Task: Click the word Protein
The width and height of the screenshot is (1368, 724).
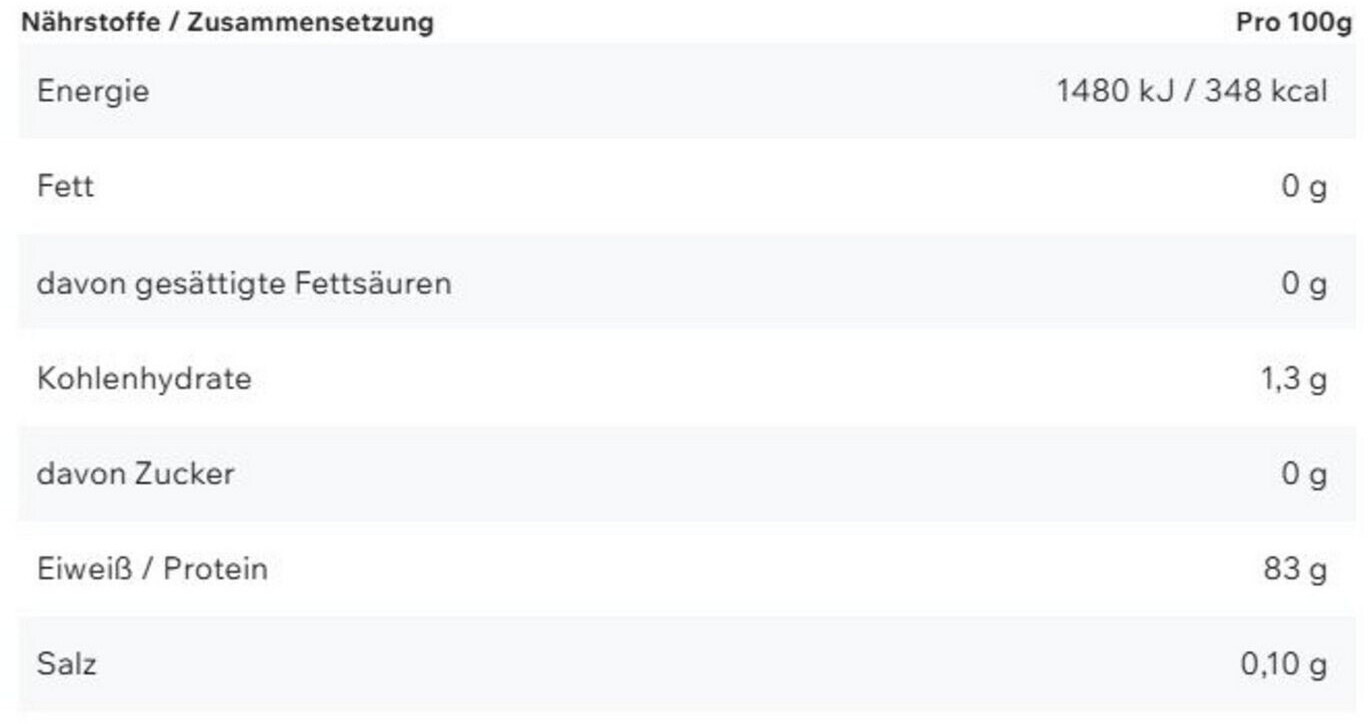Action: click(x=215, y=569)
